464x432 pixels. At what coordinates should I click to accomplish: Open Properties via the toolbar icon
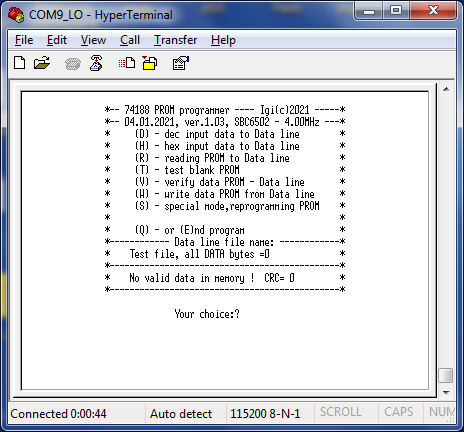(x=181, y=63)
